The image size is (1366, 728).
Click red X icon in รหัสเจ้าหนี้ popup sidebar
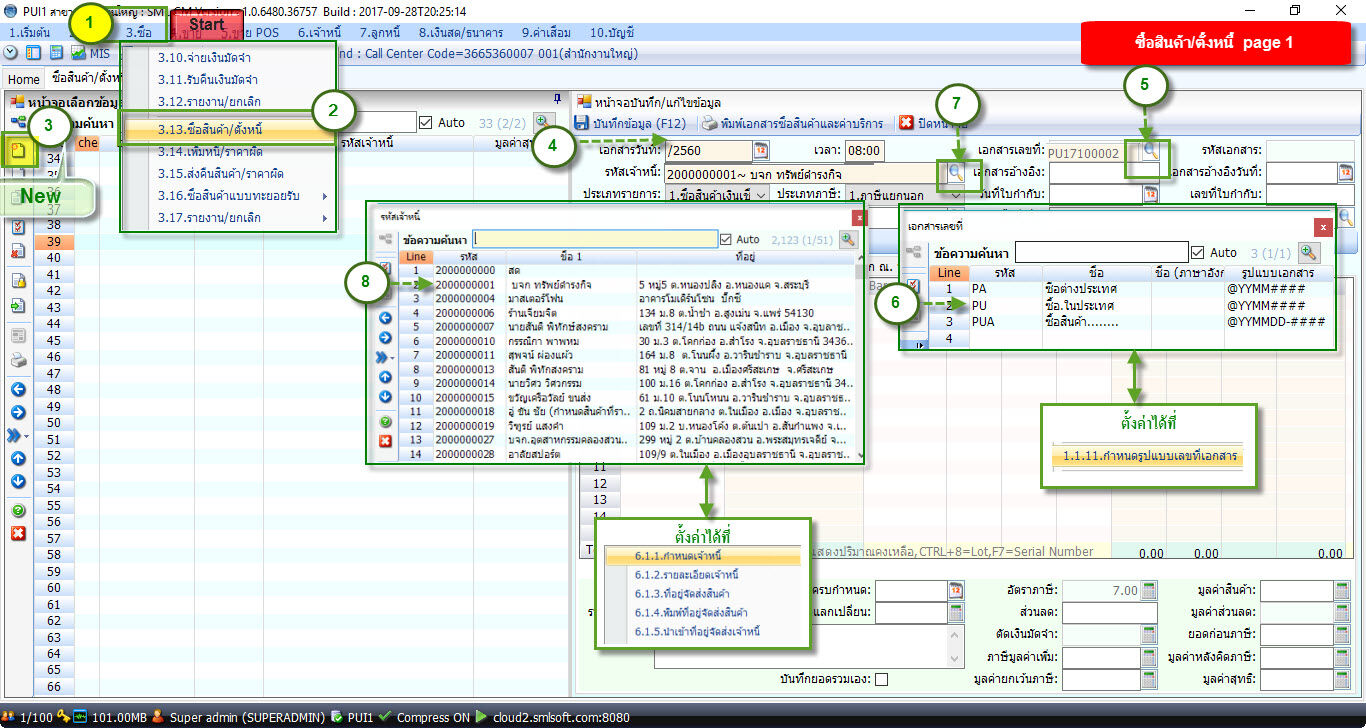385,441
